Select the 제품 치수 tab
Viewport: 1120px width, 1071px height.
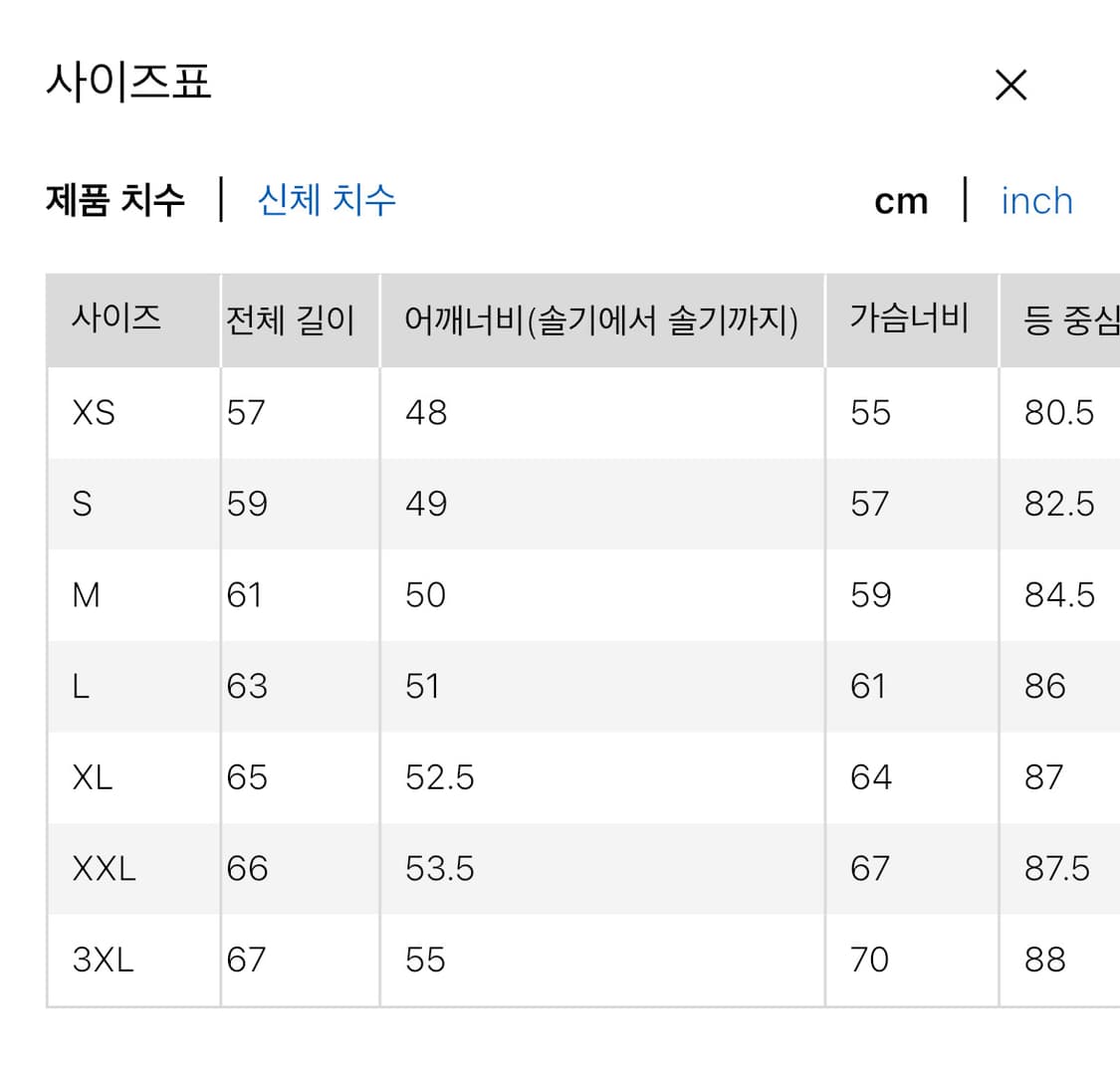tap(114, 201)
